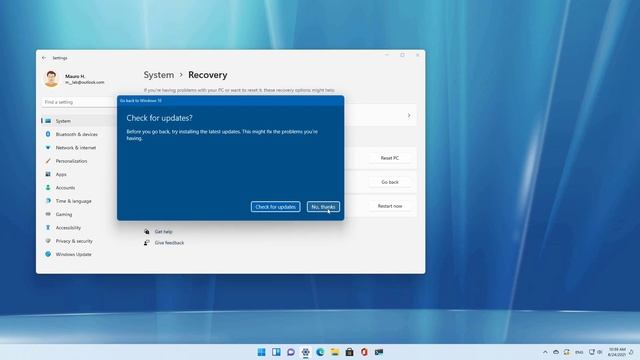Click the Mauro H. profile picture
640x360 pixels.
51,79
